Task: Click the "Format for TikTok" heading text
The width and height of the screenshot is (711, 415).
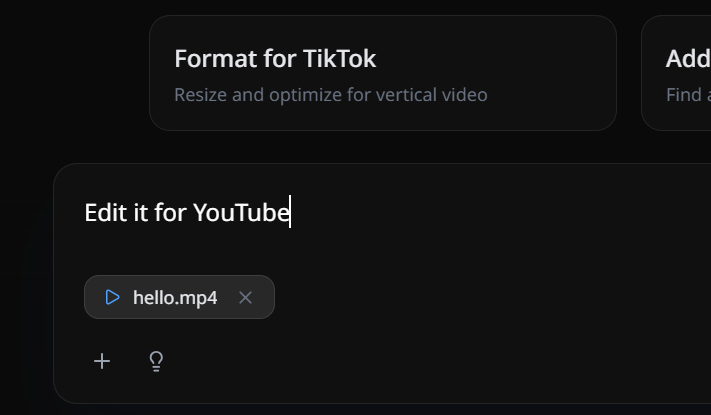Action: [275, 59]
